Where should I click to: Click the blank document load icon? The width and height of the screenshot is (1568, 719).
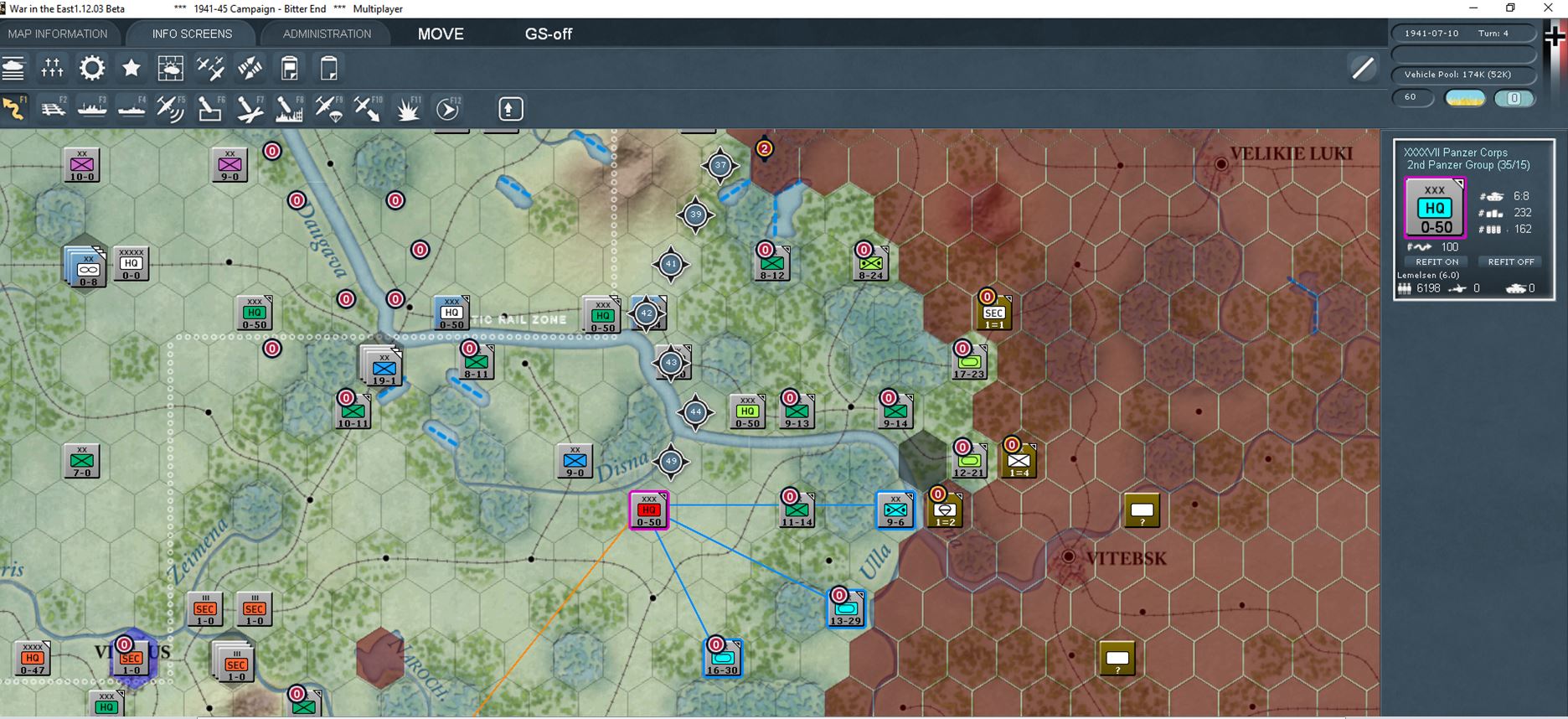pos(329,68)
